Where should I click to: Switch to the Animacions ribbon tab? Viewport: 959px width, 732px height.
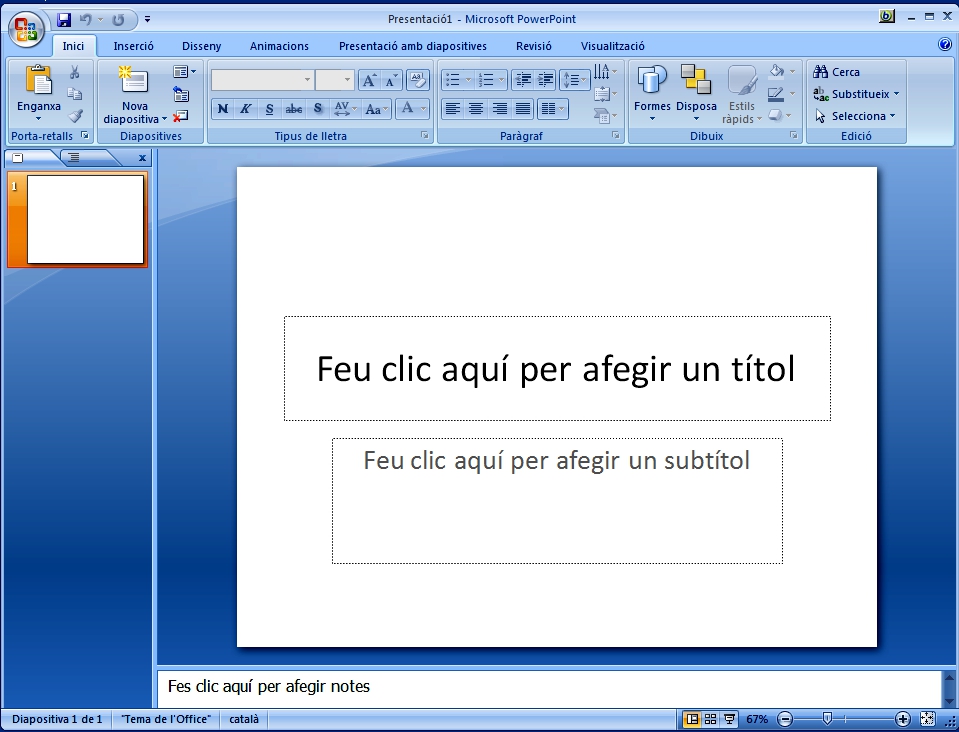click(279, 45)
